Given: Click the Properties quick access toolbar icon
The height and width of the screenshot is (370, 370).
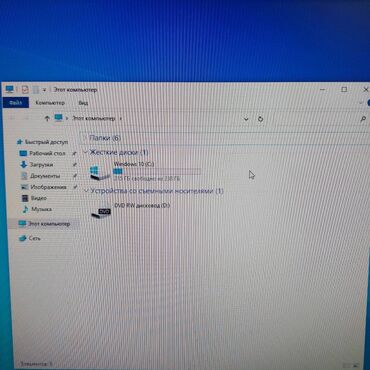Looking at the screenshot, I should pos(25,89).
